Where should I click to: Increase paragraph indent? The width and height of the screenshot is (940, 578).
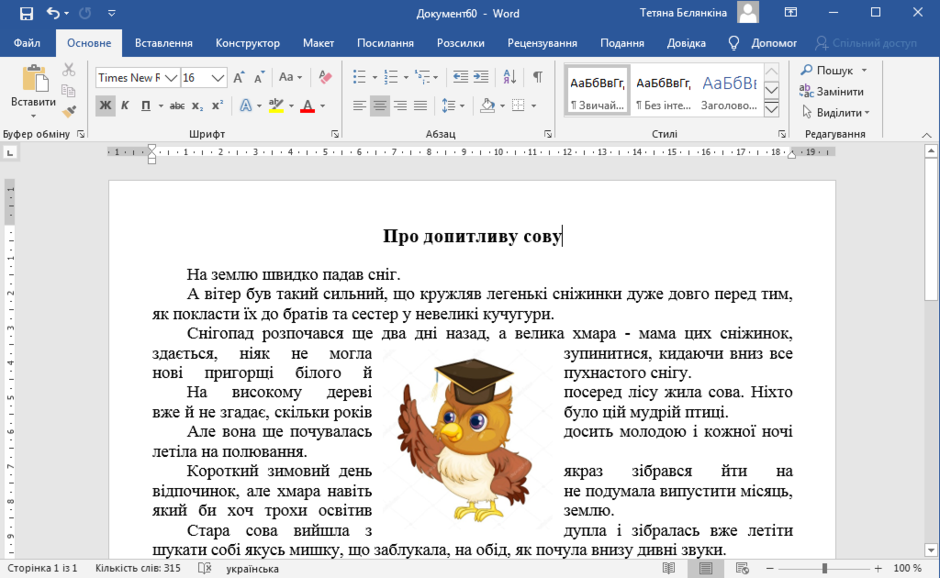[481, 77]
